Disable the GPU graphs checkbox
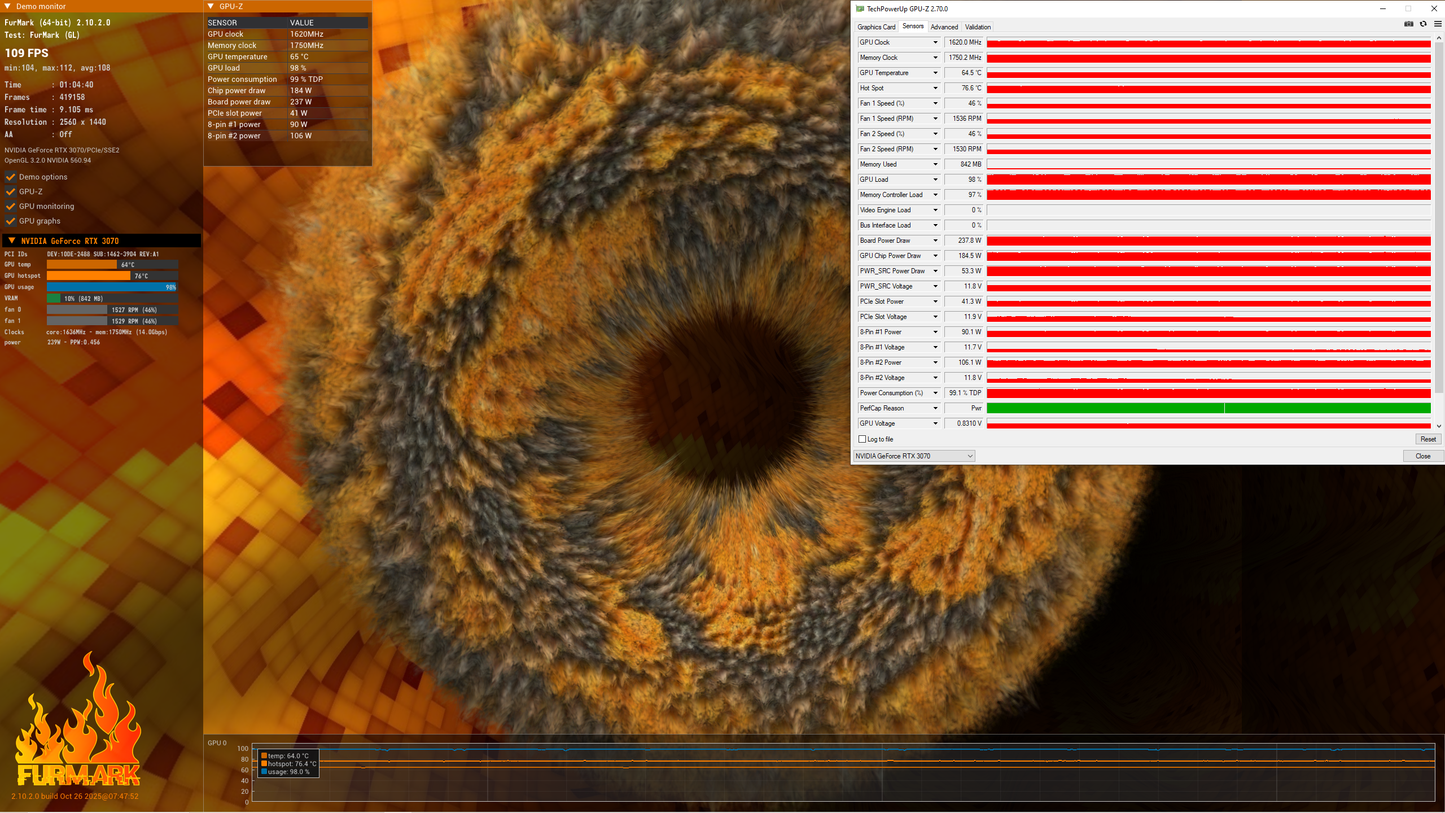This screenshot has width=1445, height=813. (x=11, y=221)
